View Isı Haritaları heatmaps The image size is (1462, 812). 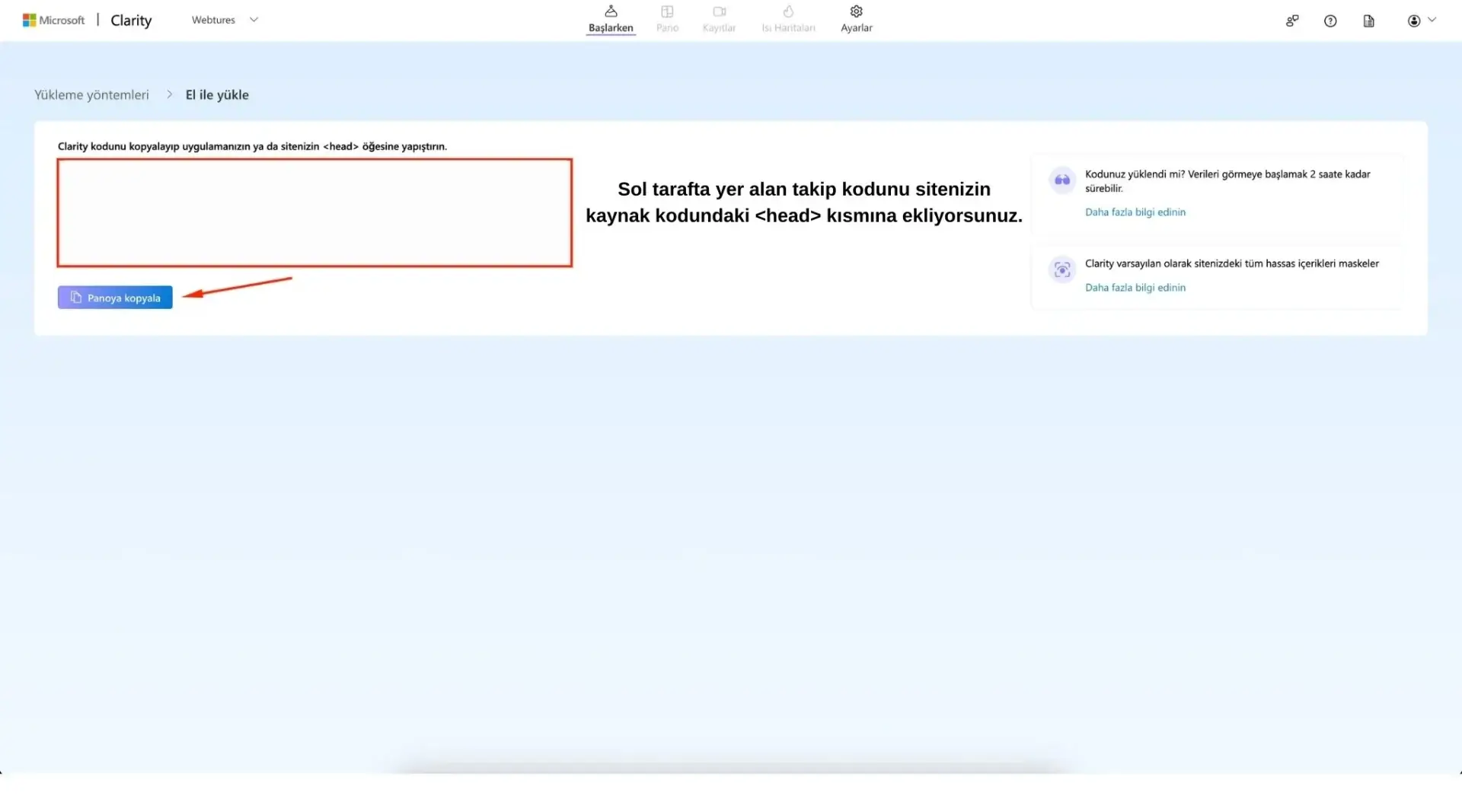(788, 18)
